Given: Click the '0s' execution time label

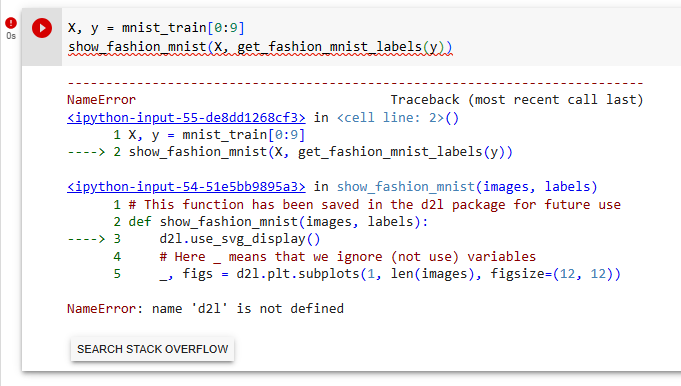Looking at the screenshot, I should 11,36.
